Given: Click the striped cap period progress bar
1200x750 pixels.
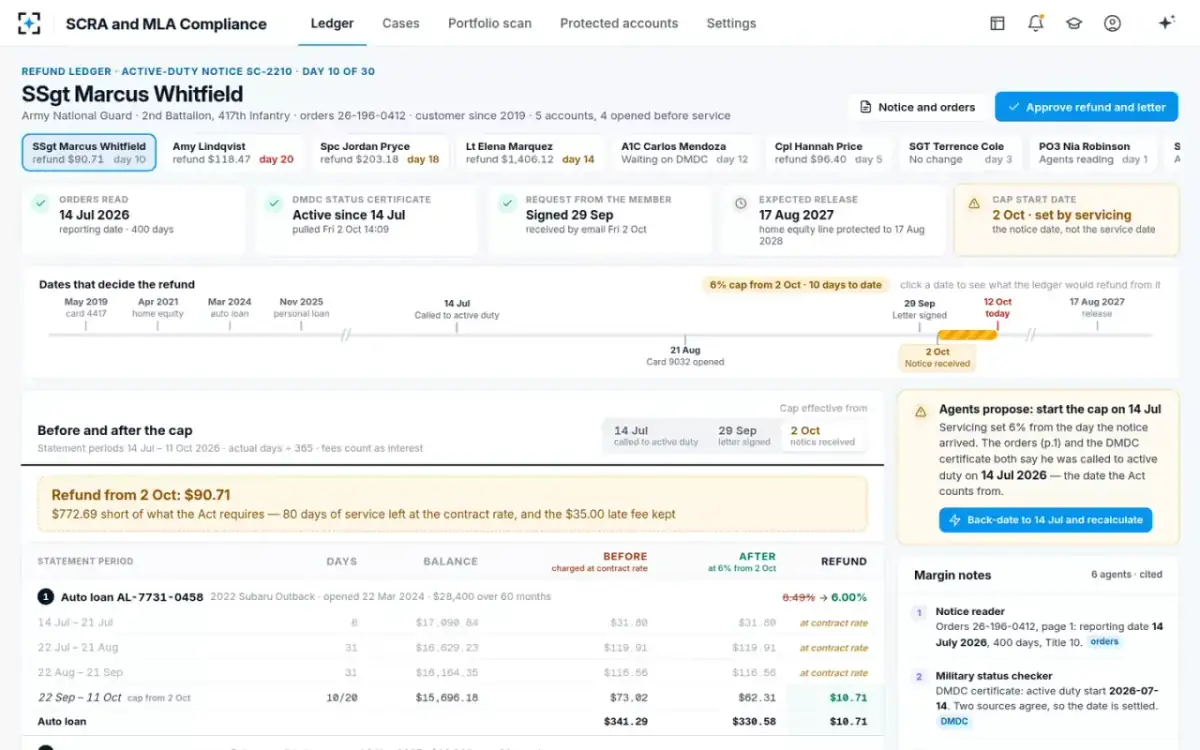Looking at the screenshot, I should pyautogui.click(x=967, y=335).
